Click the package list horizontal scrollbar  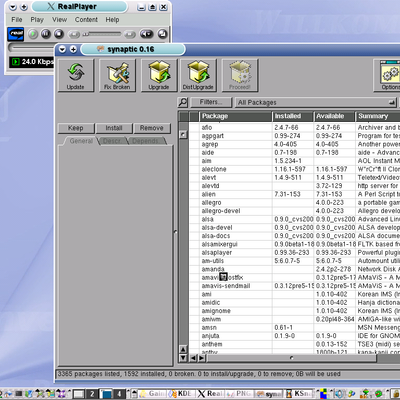click(x=292, y=358)
